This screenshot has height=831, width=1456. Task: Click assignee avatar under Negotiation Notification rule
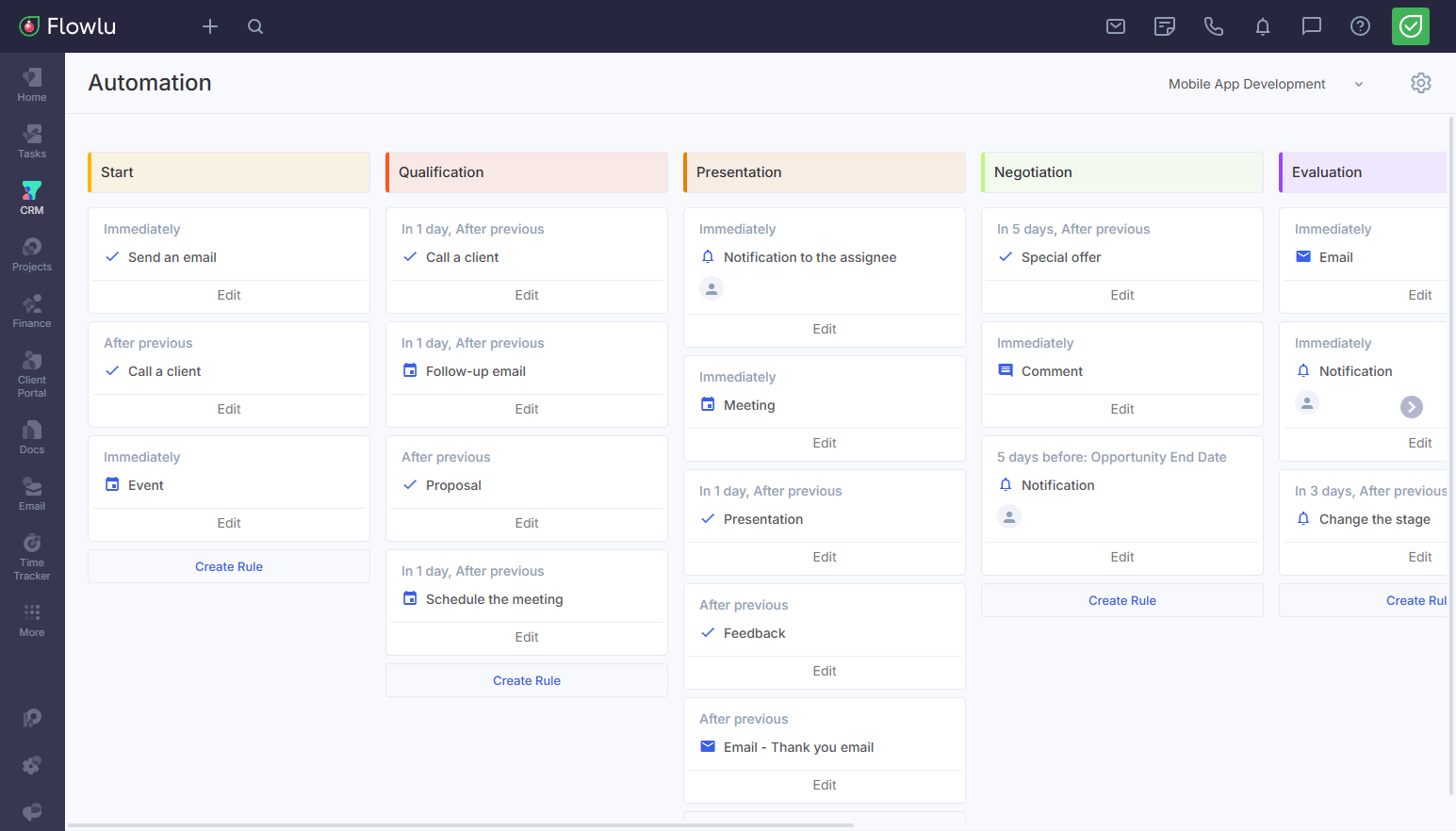tap(1009, 516)
